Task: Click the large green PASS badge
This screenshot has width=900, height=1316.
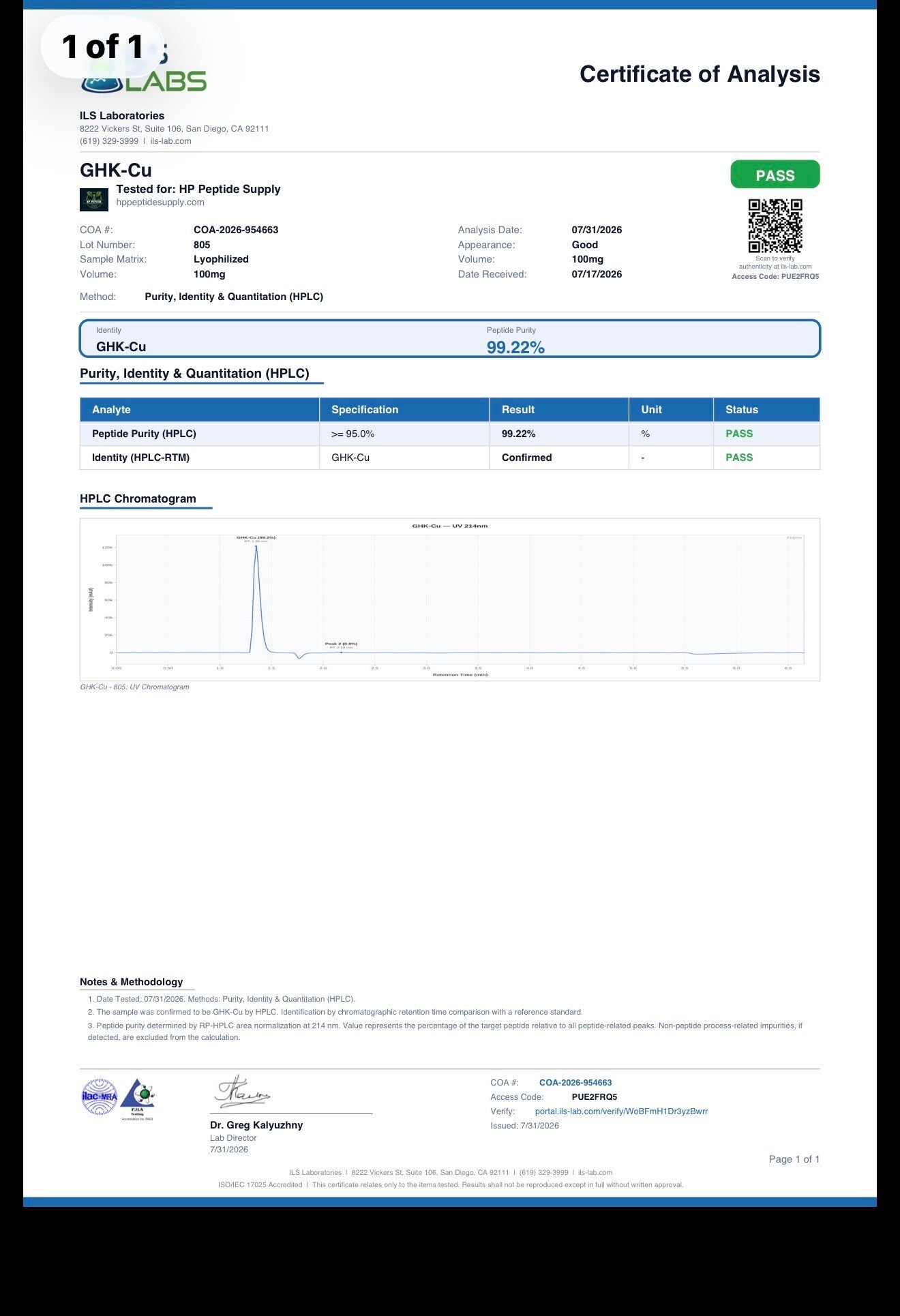Action: [x=775, y=175]
